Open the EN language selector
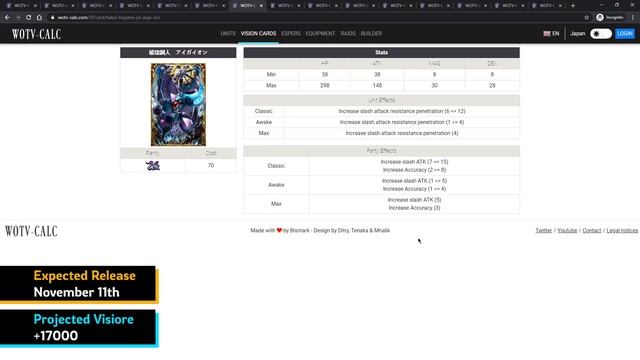 point(551,33)
